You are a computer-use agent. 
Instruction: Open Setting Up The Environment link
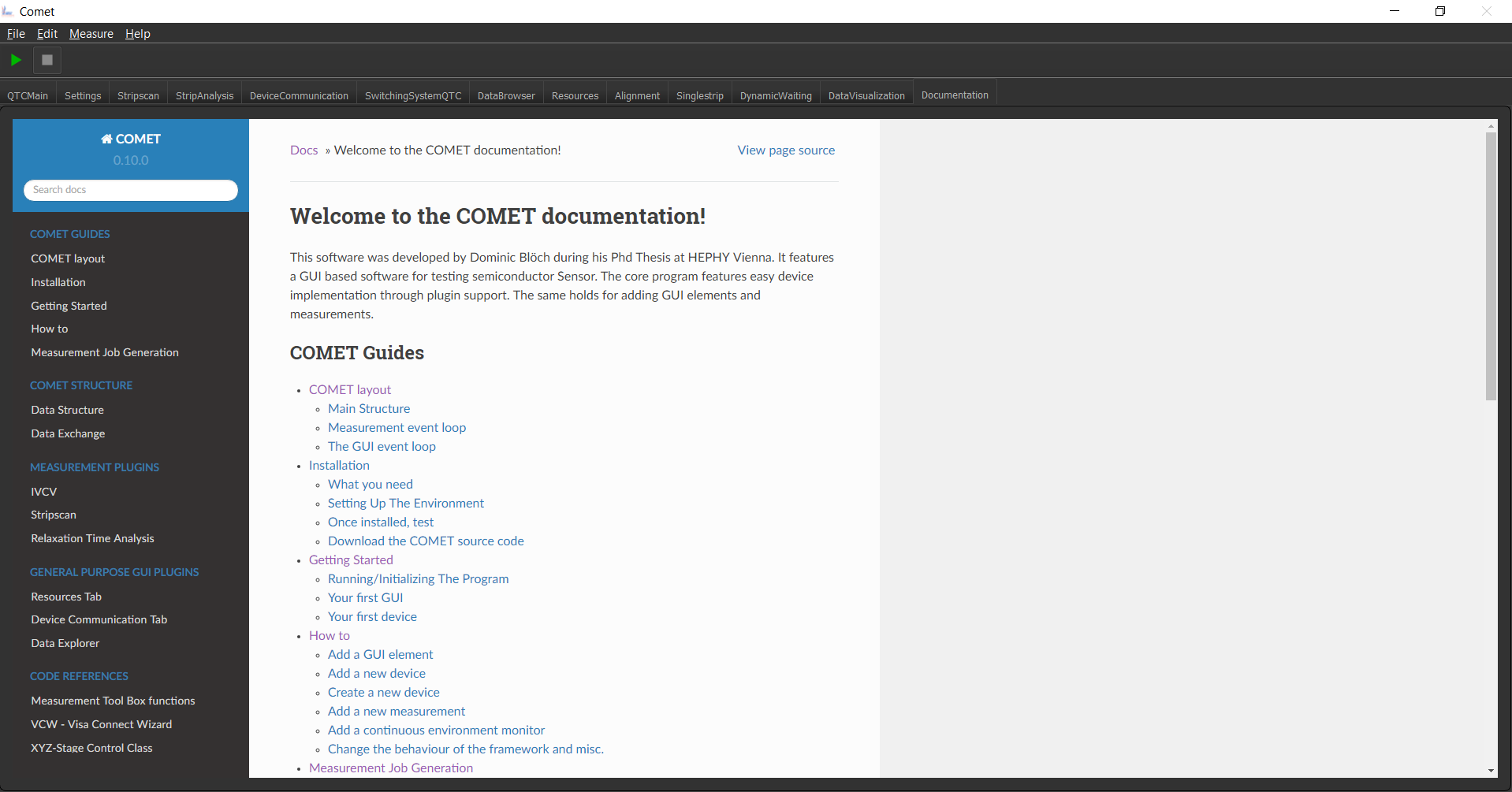pyautogui.click(x=406, y=504)
